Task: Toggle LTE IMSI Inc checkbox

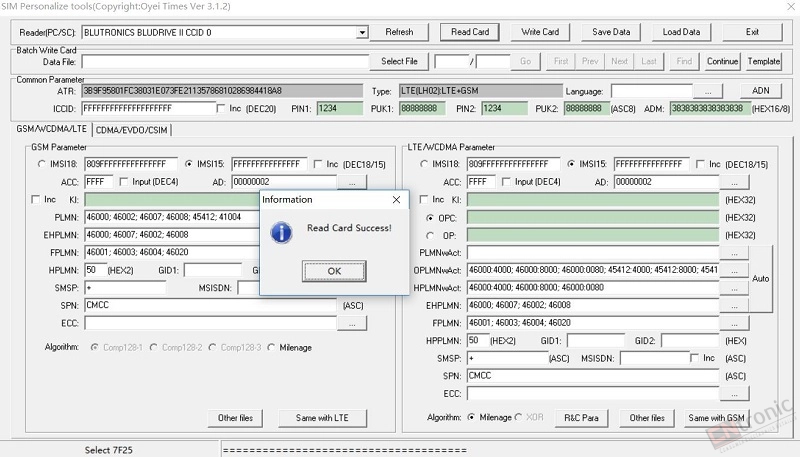Action: (x=701, y=164)
